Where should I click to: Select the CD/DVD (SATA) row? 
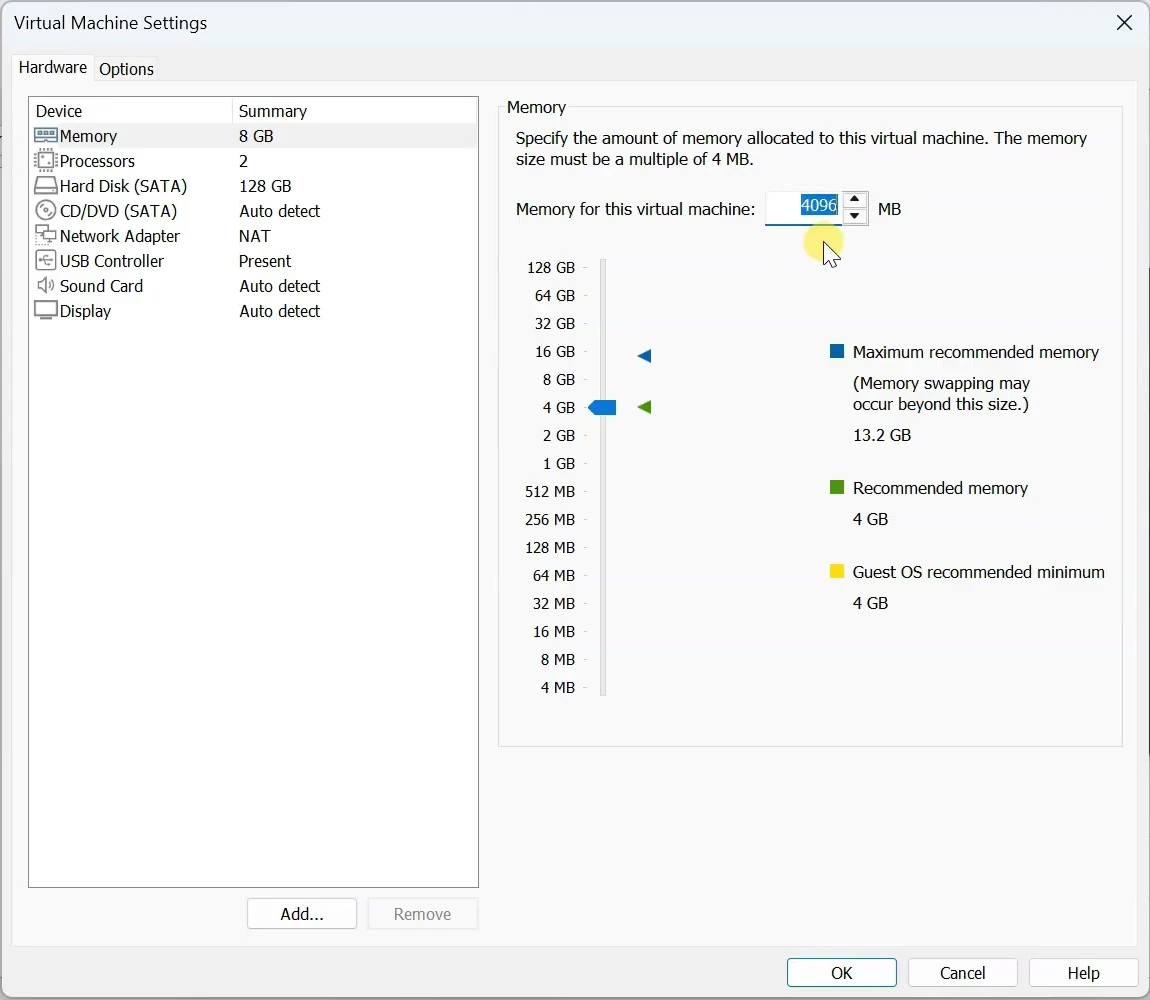[253, 211]
